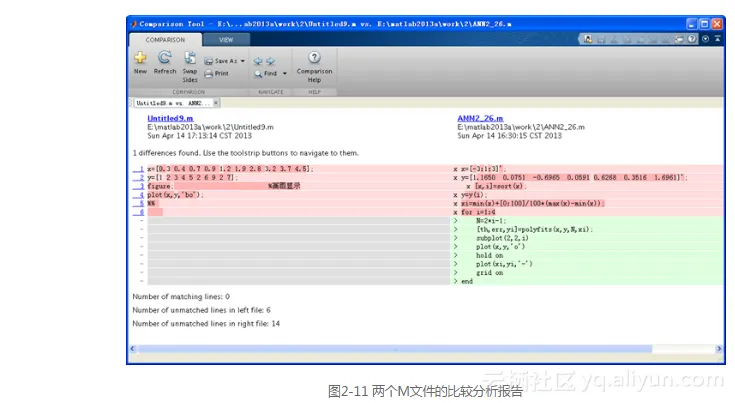Click the Save As button
The image size is (735, 403).
pyautogui.click(x=221, y=61)
